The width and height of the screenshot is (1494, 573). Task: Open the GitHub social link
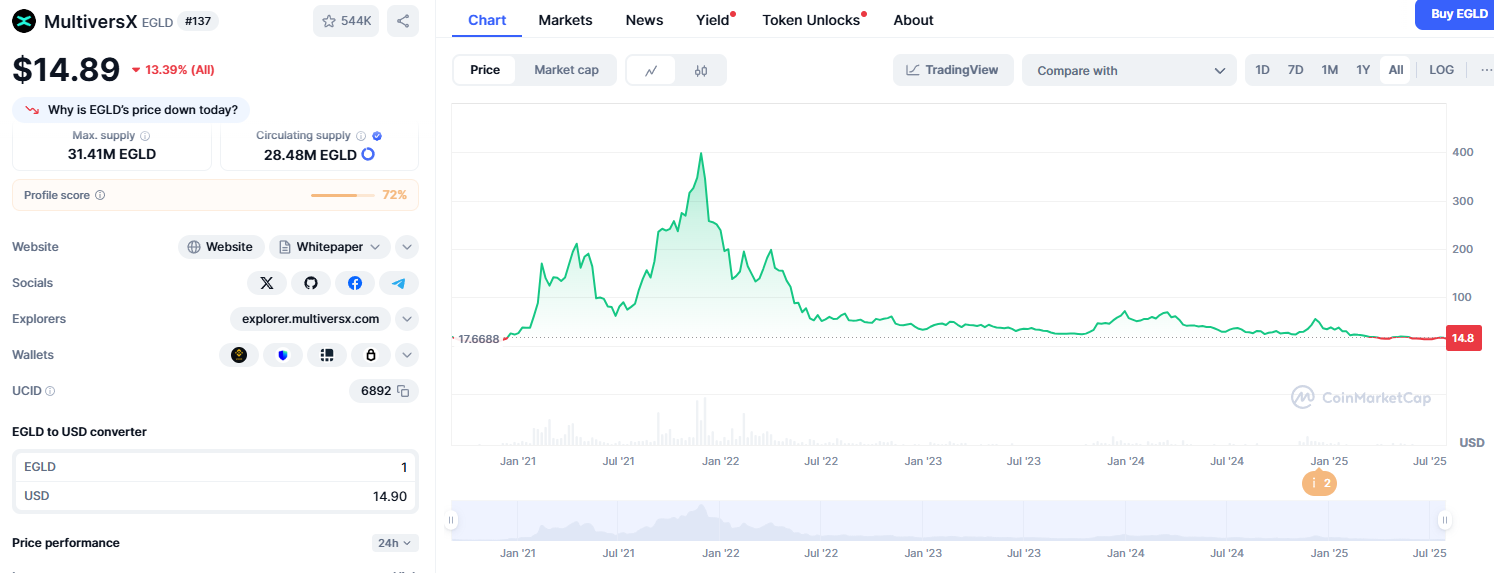[x=310, y=283]
